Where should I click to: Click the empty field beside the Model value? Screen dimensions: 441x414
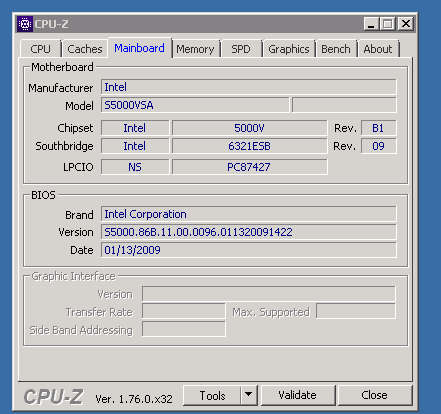[x=344, y=105]
